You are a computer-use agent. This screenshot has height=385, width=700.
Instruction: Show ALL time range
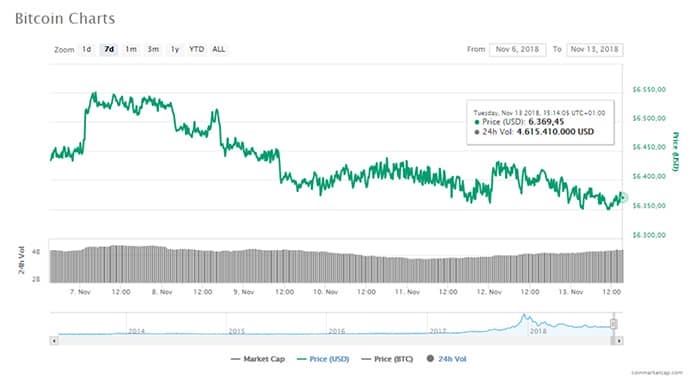tap(219, 49)
